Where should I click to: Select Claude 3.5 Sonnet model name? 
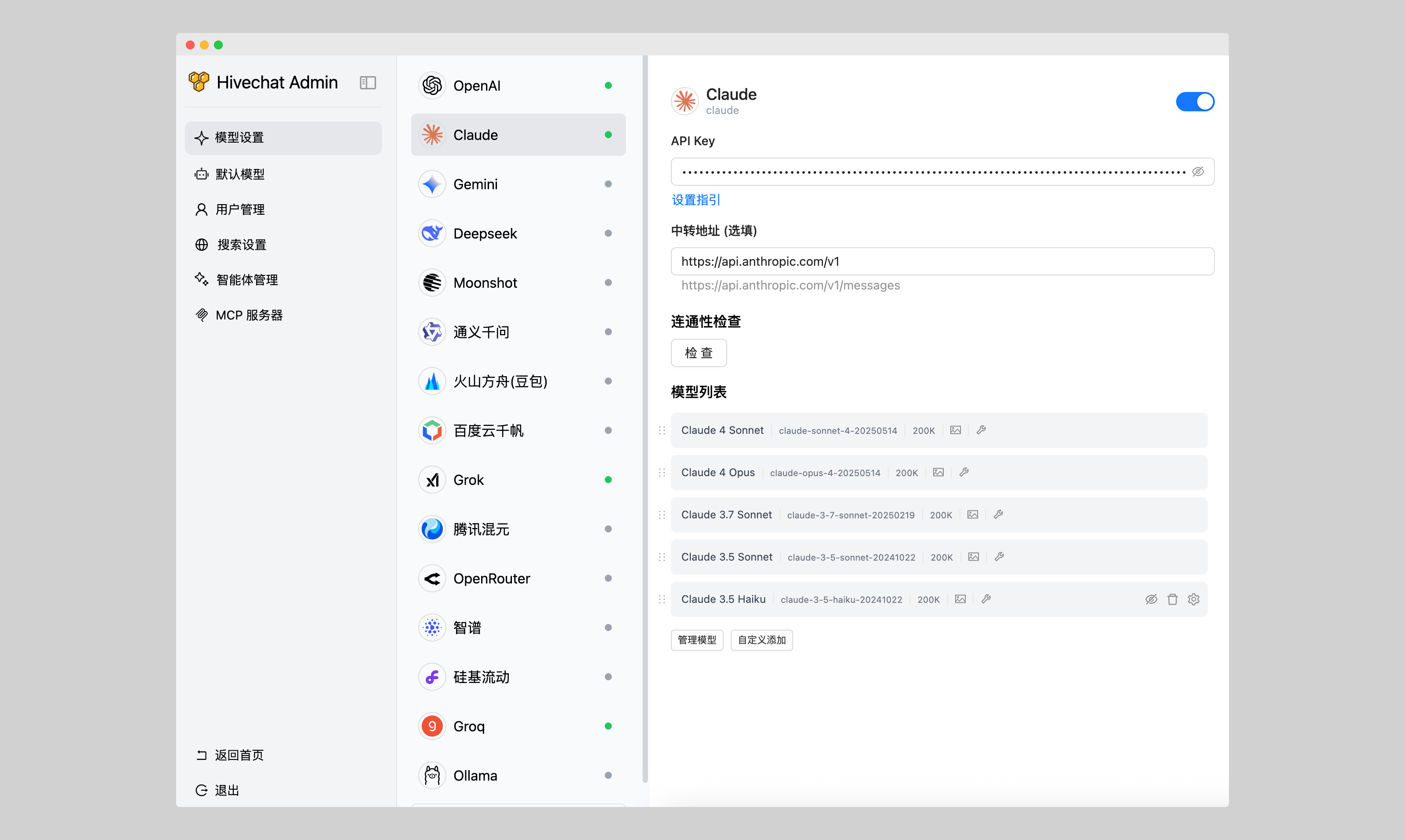[727, 557]
